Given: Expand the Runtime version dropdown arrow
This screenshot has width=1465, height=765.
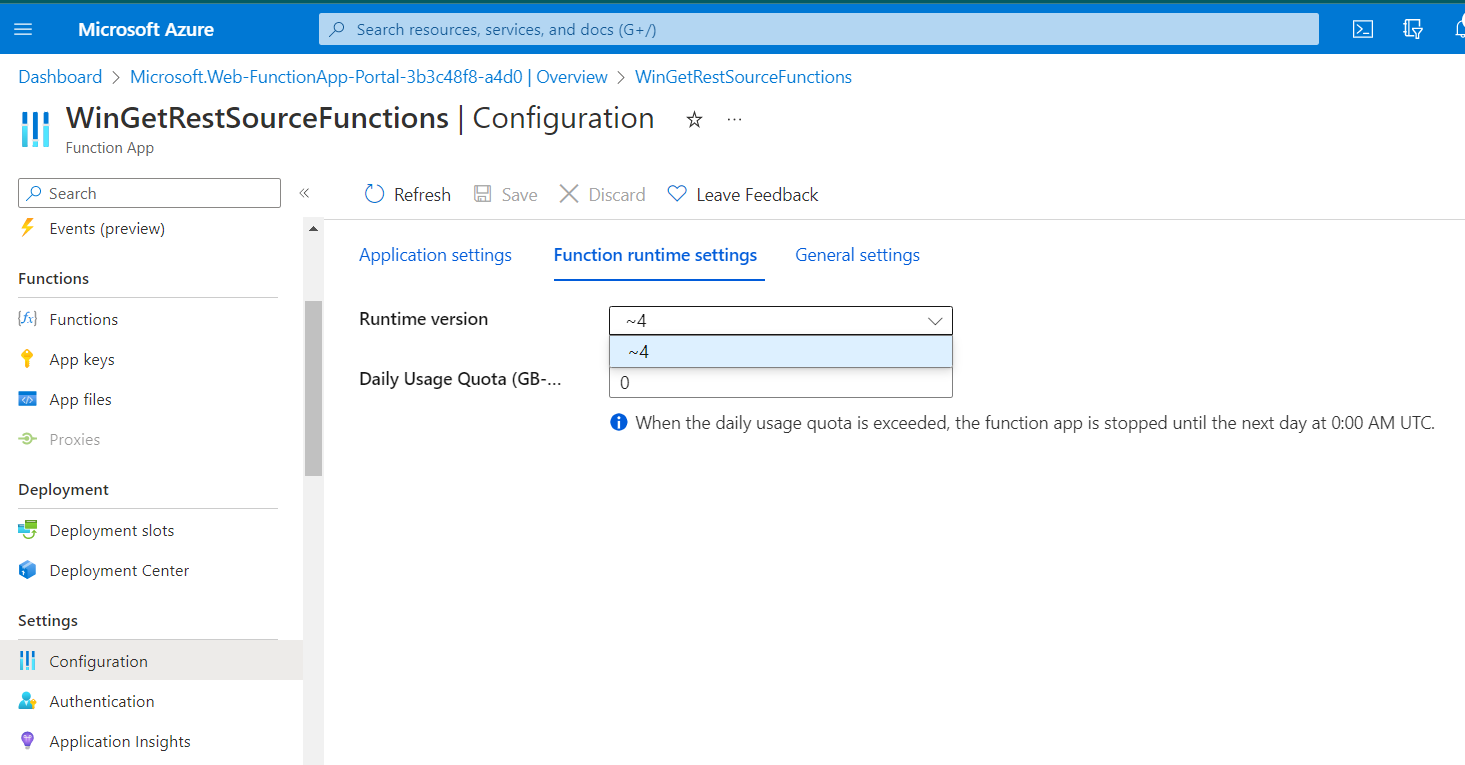Looking at the screenshot, I should 935,321.
